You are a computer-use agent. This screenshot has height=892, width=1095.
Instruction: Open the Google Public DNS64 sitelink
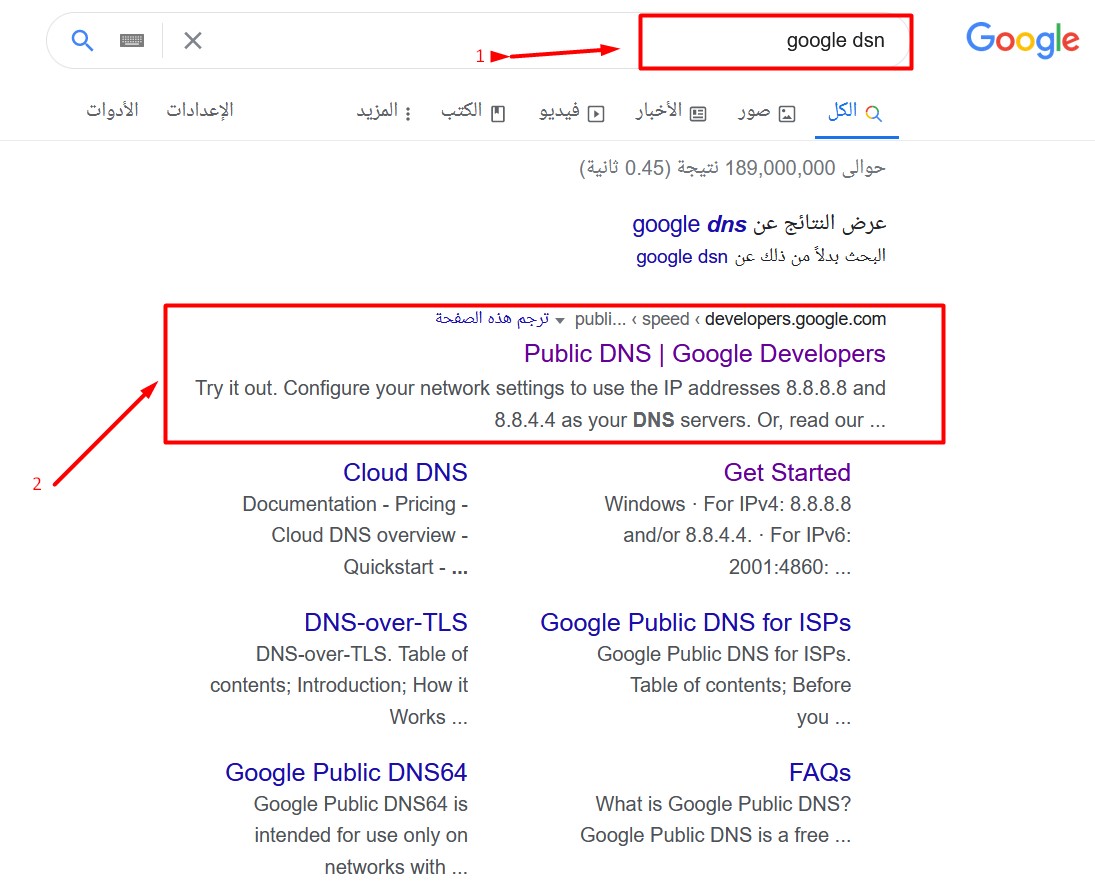pyautogui.click(x=346, y=773)
